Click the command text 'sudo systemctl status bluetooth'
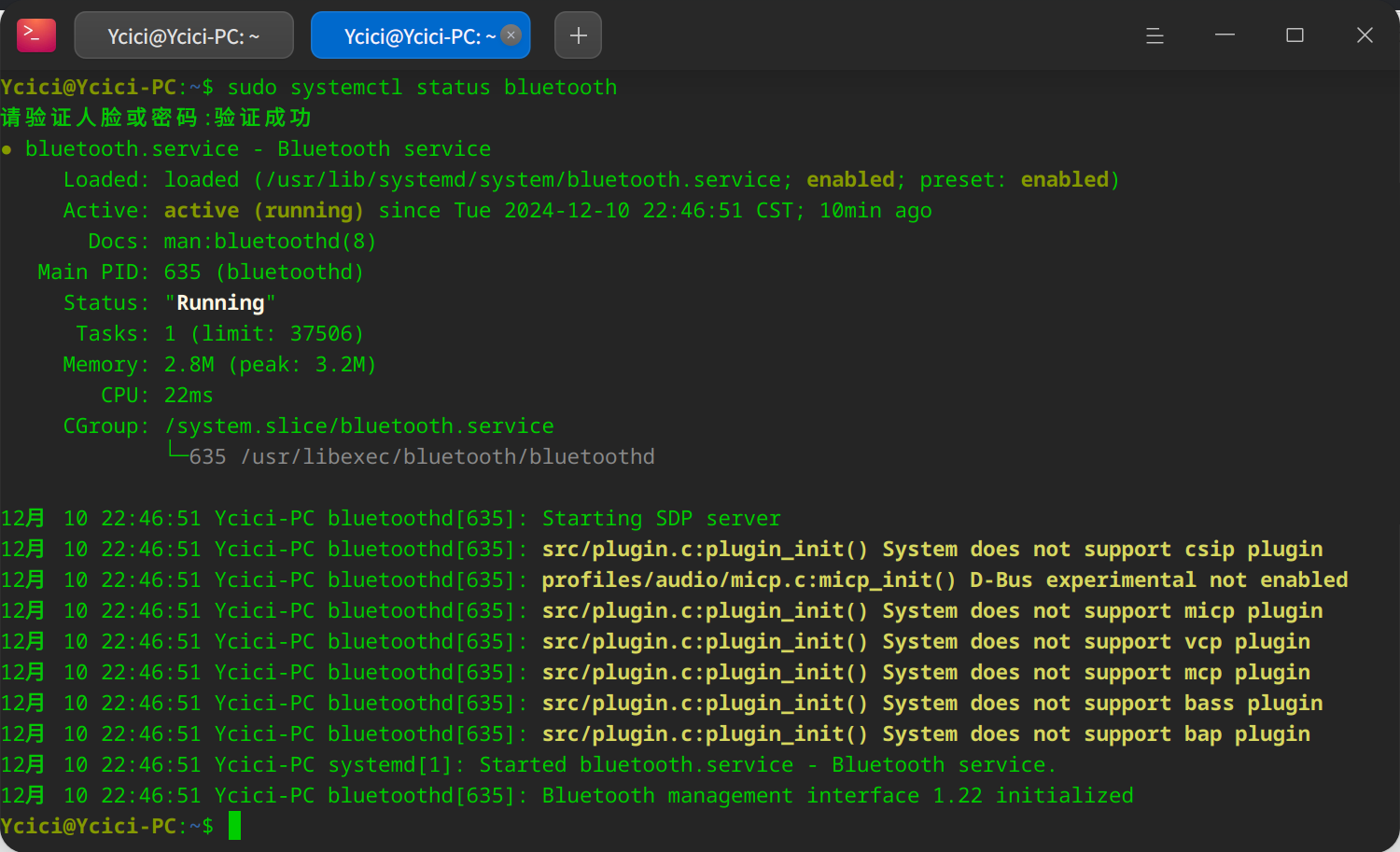 pos(422,88)
